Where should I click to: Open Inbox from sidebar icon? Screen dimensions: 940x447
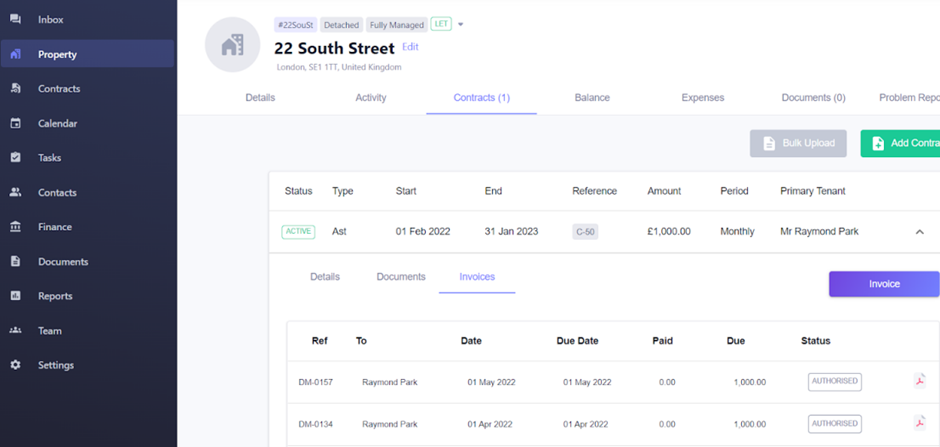pos(16,19)
